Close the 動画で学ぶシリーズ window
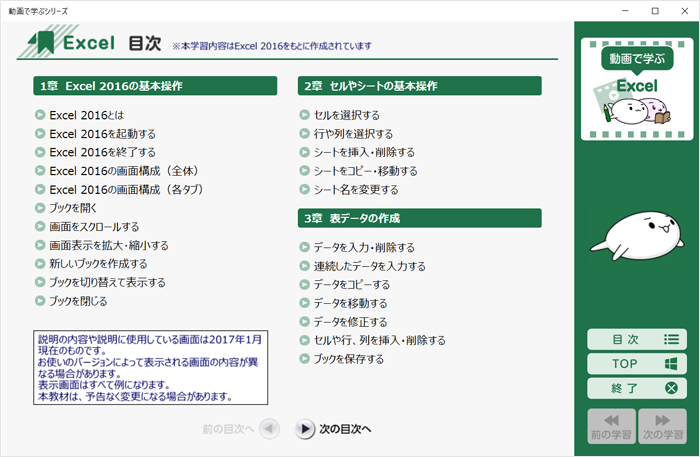Image resolution: width=700 pixels, height=457 pixels. click(x=684, y=11)
